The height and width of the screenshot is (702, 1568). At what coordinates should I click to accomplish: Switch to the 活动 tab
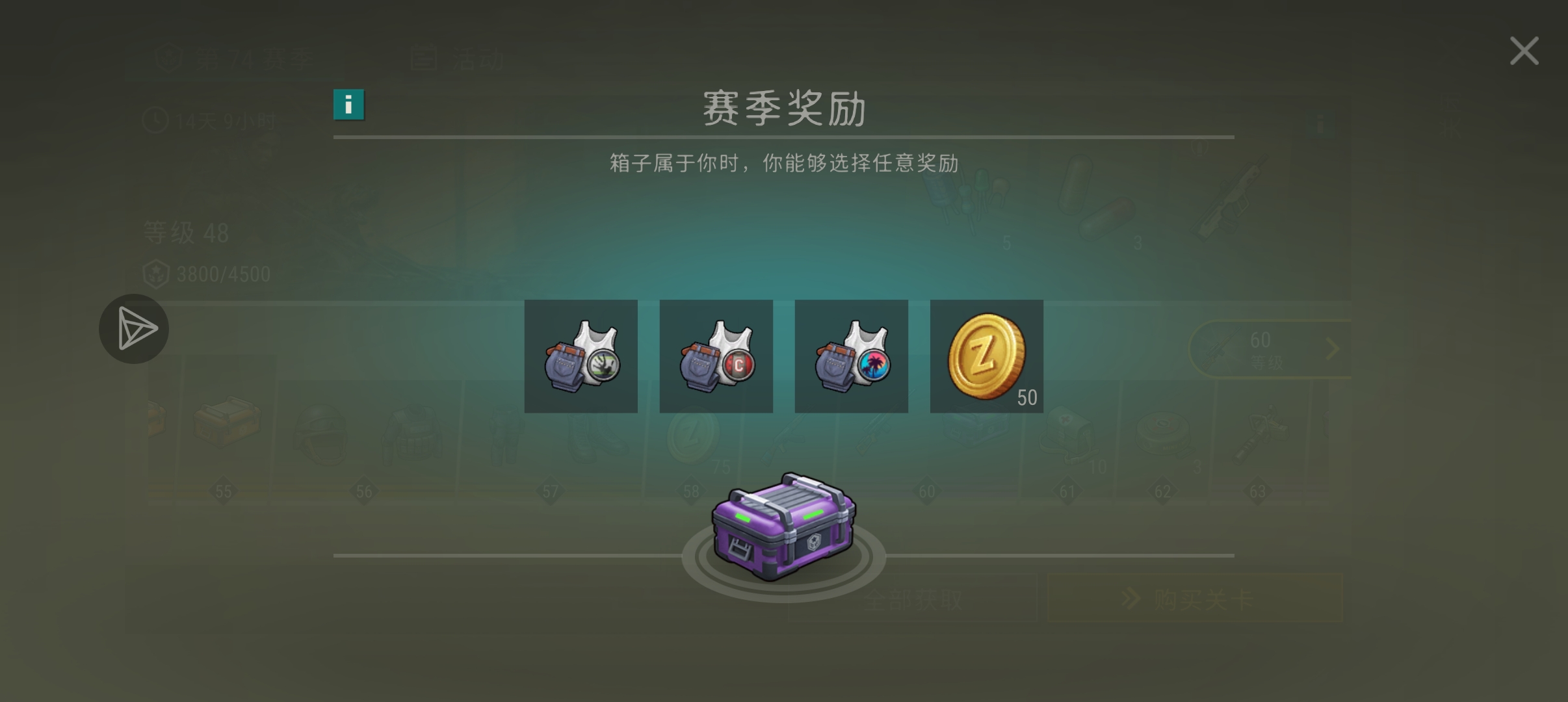[458, 59]
